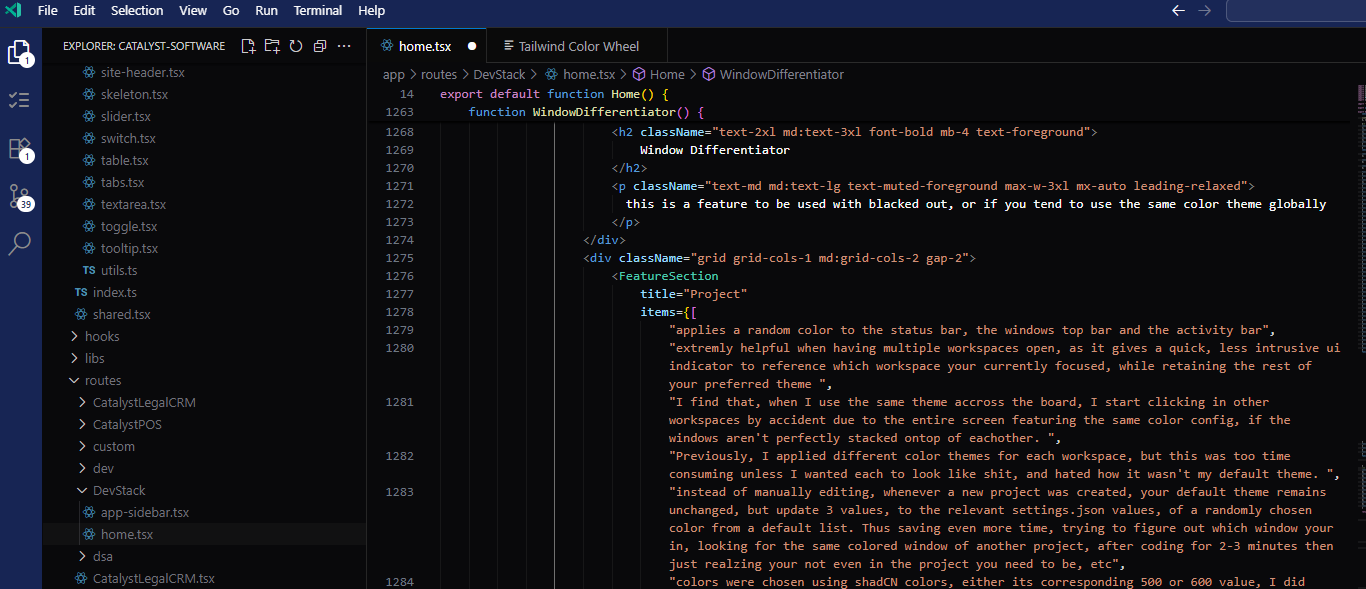The image size is (1366, 589).
Task: Click New File icon in Explorer header
Action: (x=248, y=46)
